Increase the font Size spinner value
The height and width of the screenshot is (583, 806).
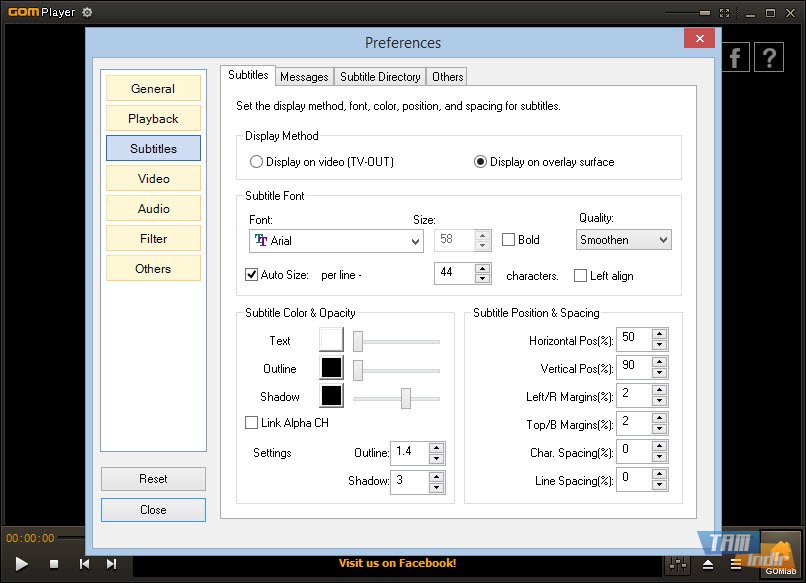(482, 235)
